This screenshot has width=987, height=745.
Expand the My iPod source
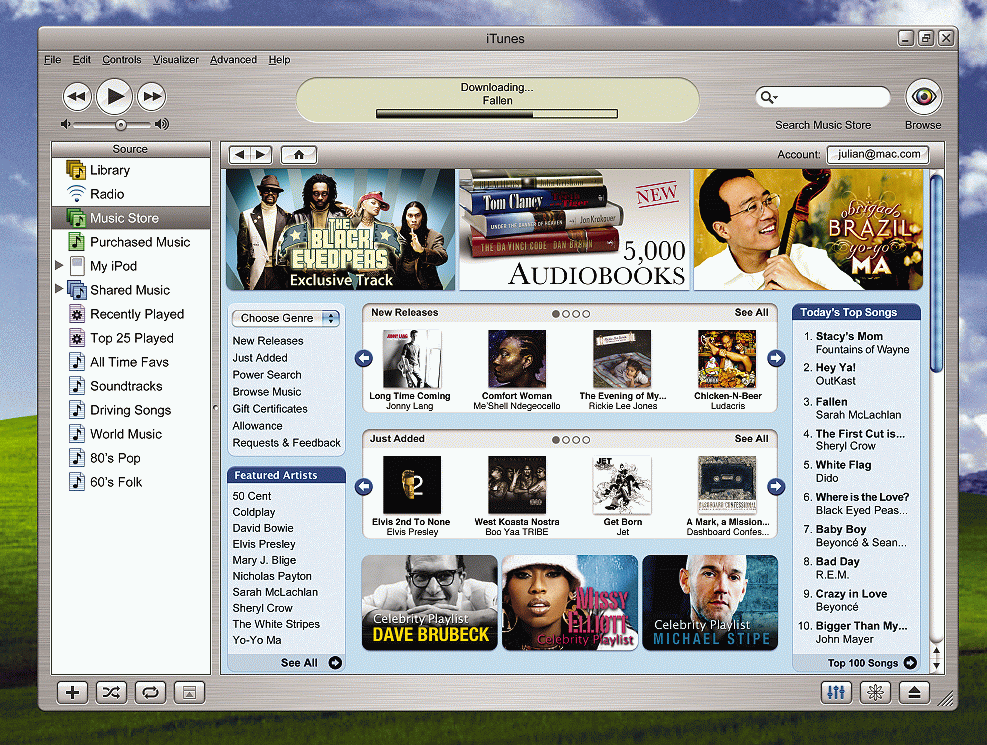[59, 266]
